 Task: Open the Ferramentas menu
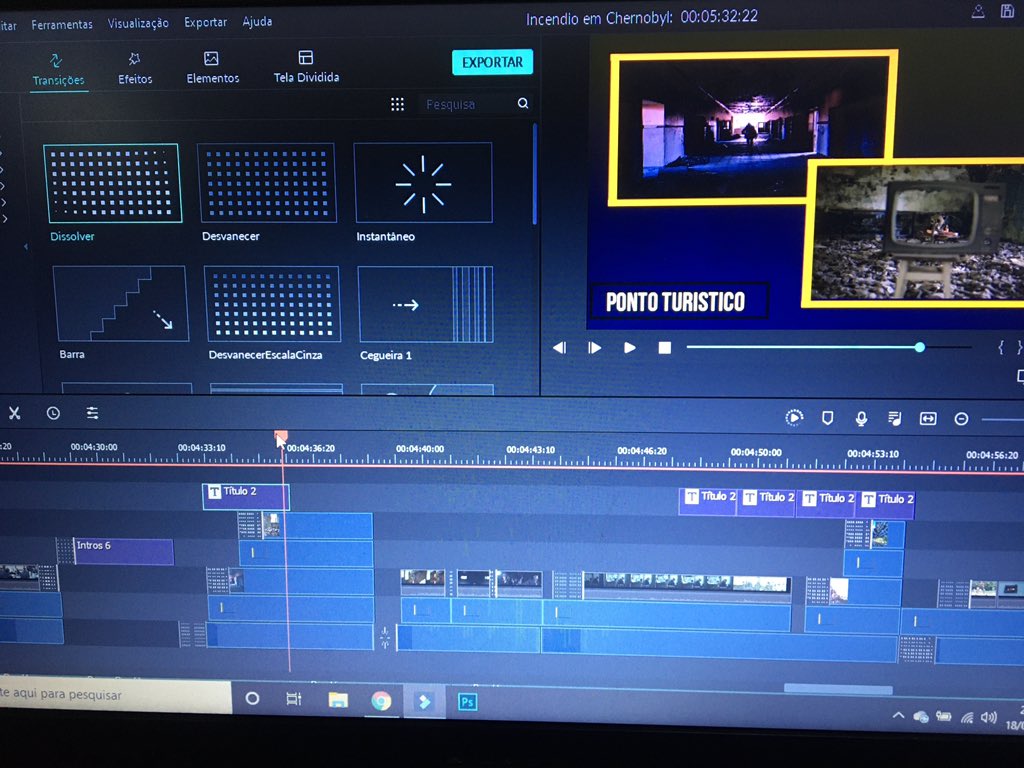click(62, 25)
